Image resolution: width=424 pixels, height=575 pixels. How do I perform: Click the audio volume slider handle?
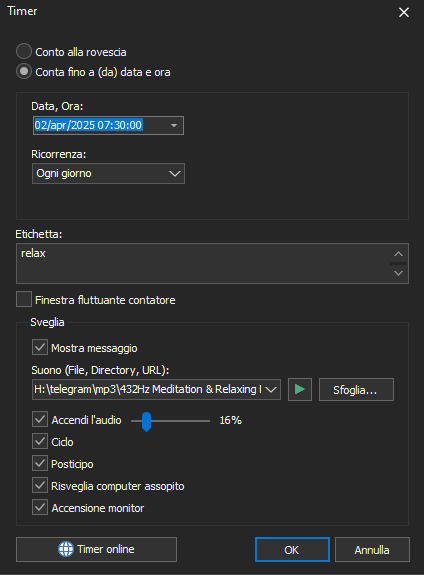pos(146,421)
